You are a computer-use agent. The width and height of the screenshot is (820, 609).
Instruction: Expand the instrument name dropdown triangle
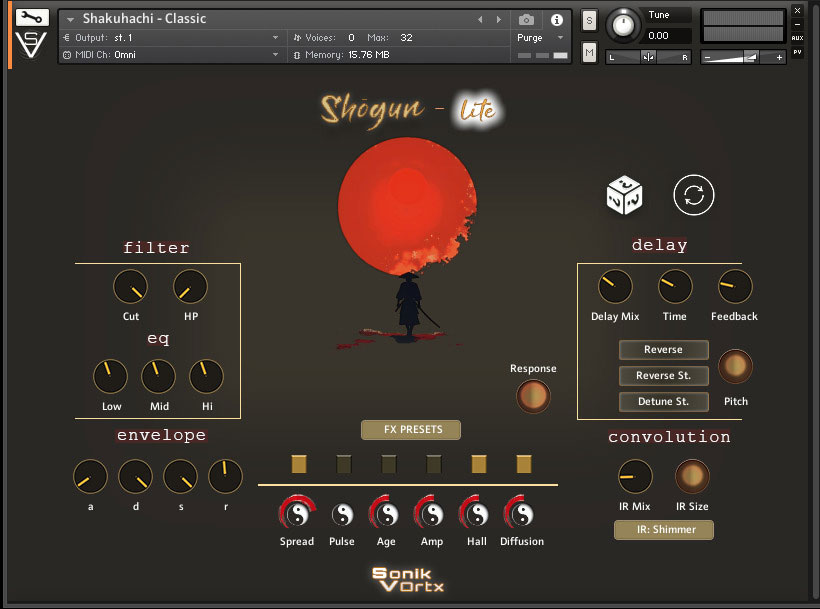70,20
